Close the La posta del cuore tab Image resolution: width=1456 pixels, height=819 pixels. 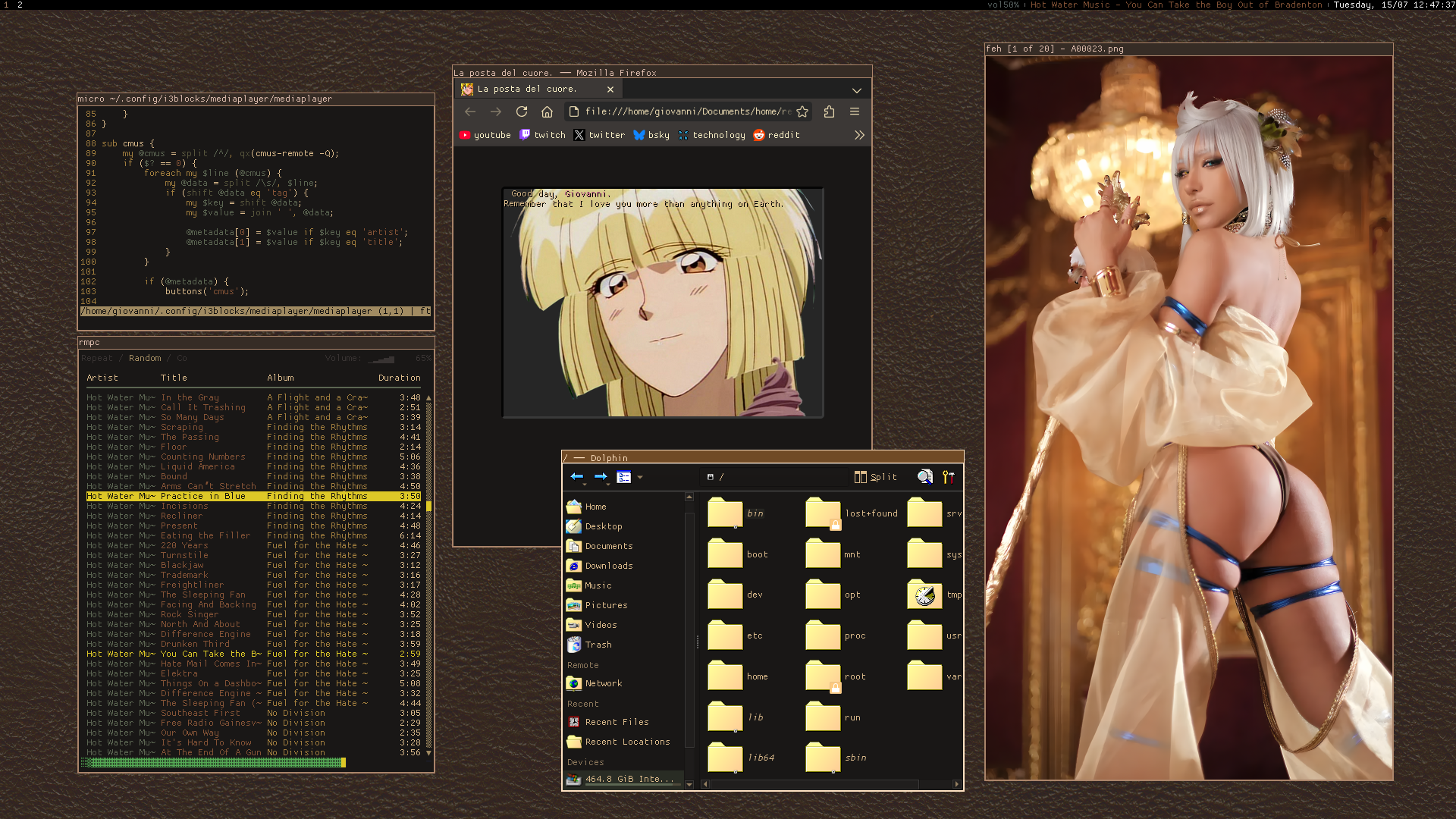(x=610, y=89)
